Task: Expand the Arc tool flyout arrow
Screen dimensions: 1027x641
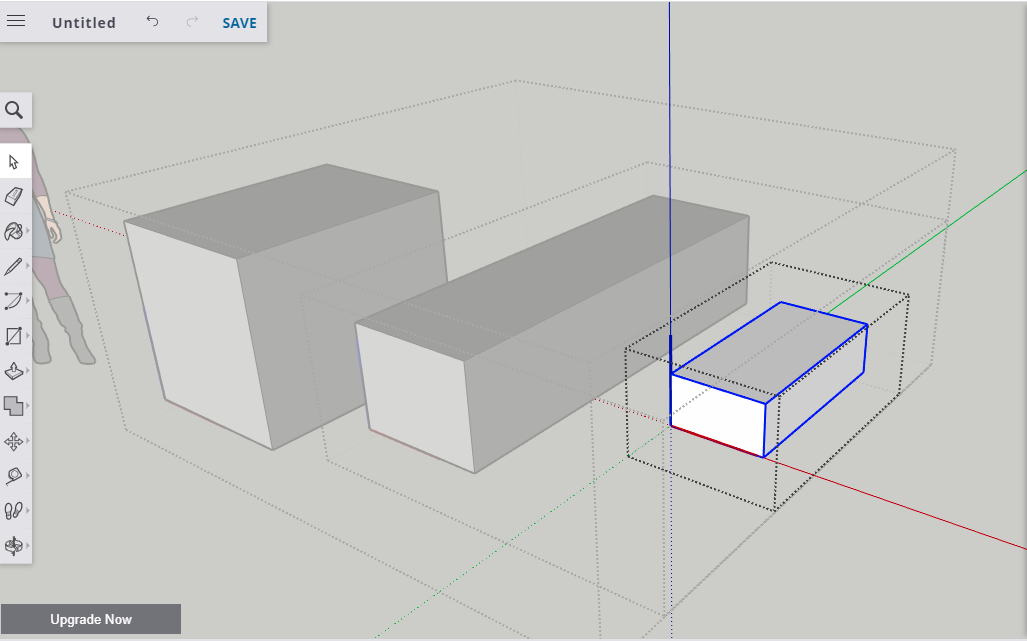Action: (28, 301)
